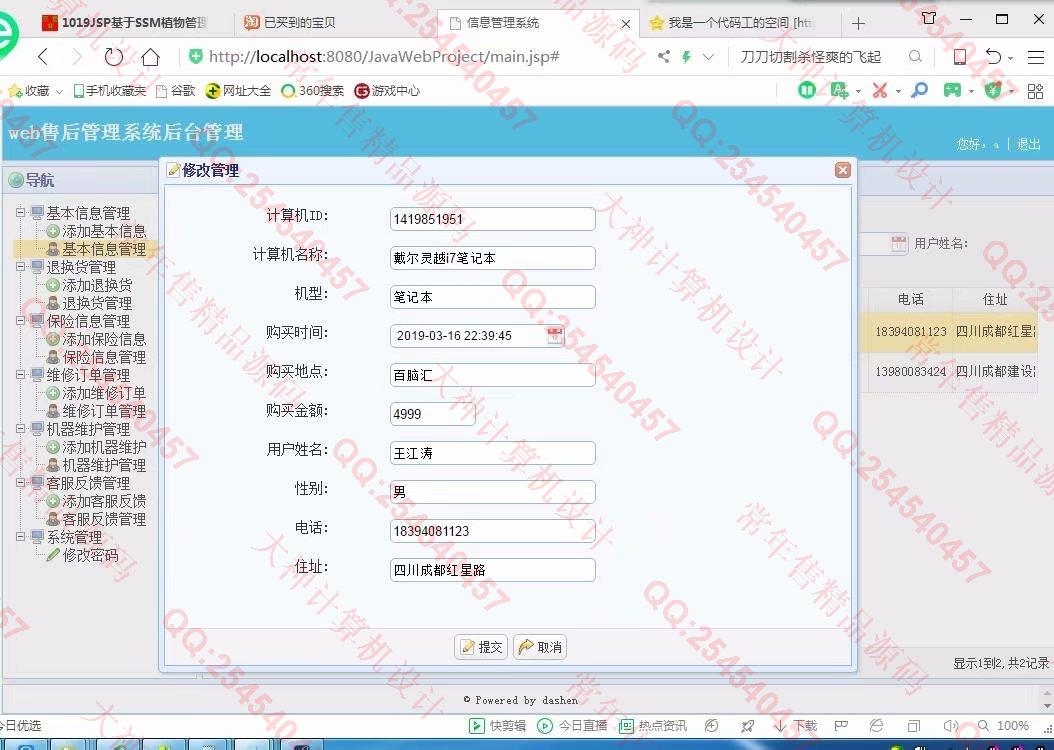Screen dimensions: 1054x750
Task: Switch to the 我是一个代码工的空间 tab
Action: coord(733,23)
